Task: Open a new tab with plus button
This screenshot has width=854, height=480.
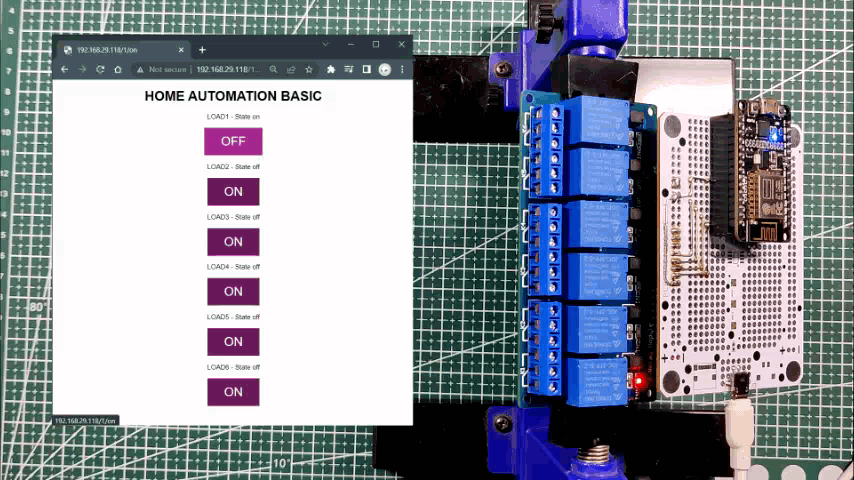Action: [x=202, y=49]
